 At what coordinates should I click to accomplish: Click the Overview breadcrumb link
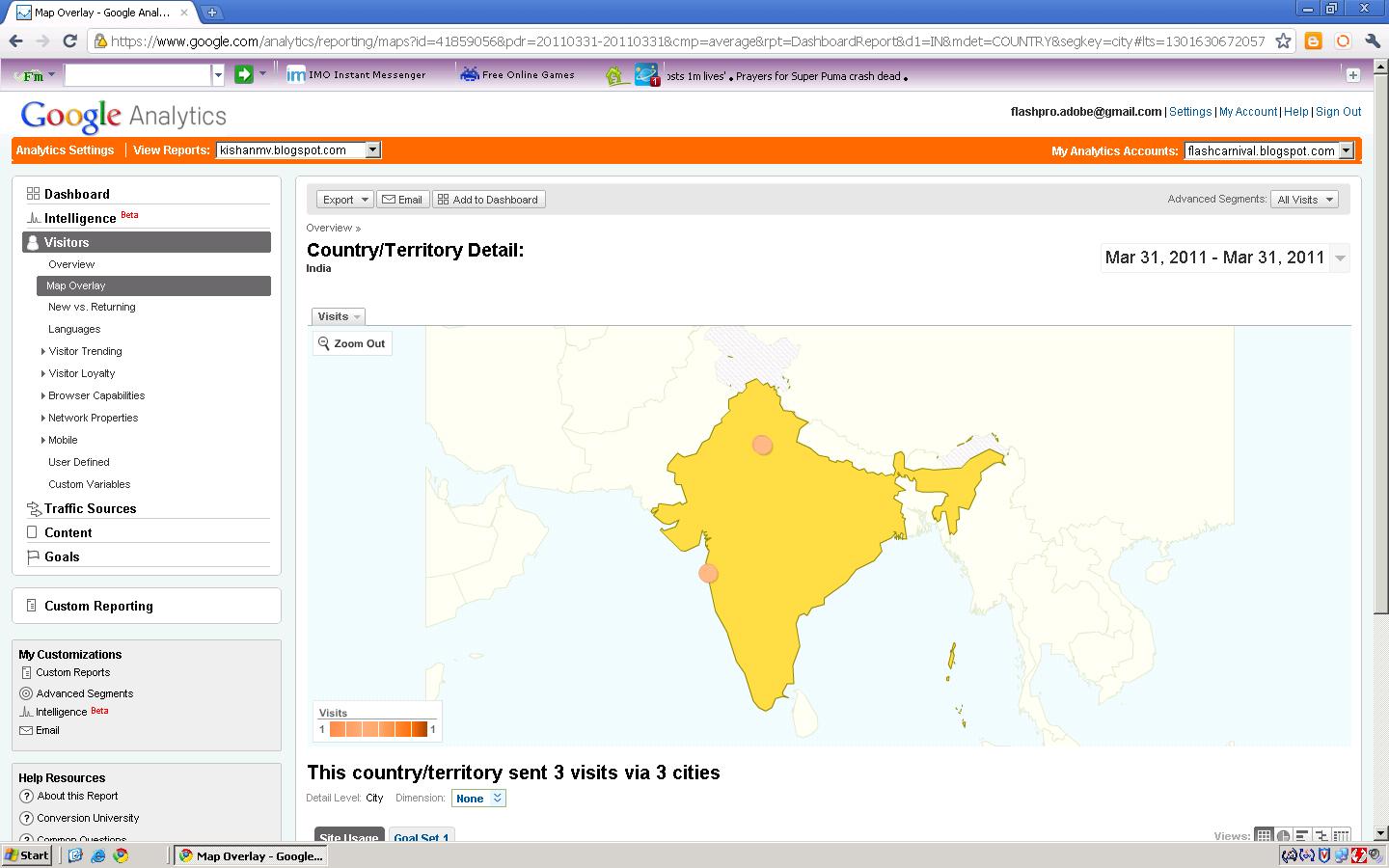point(329,228)
